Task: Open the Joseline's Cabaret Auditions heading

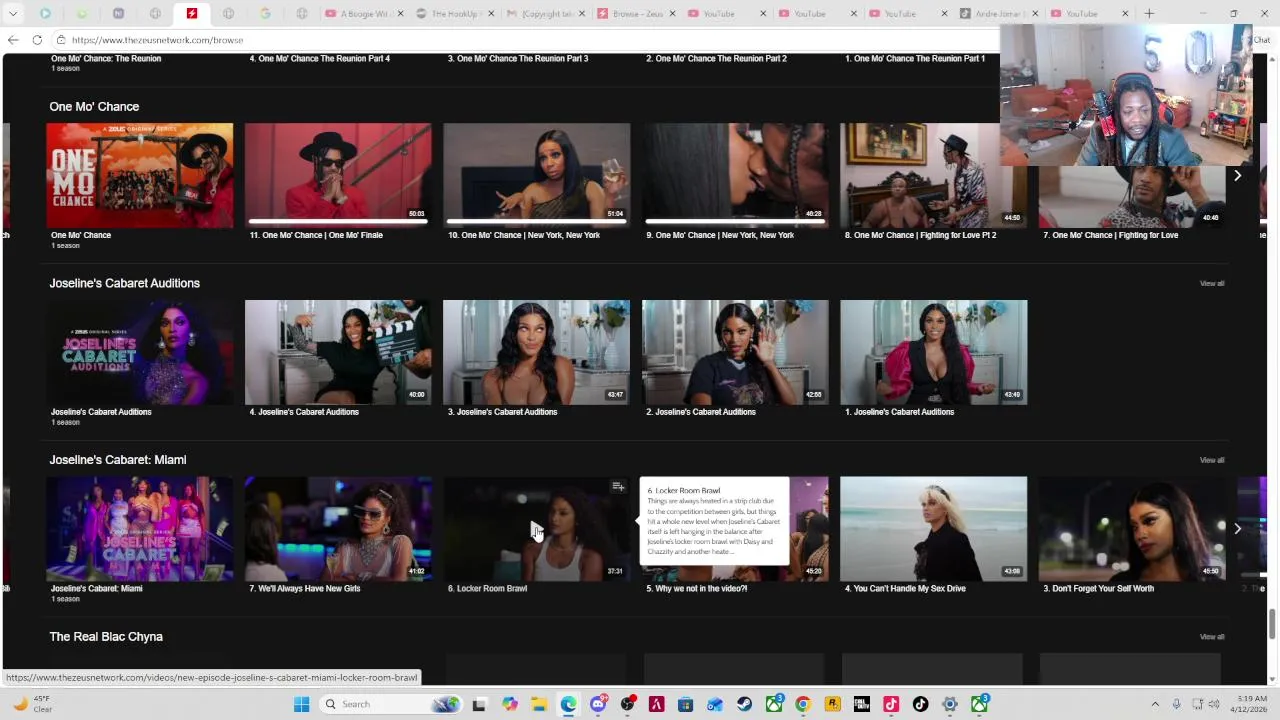Action: coord(125,283)
